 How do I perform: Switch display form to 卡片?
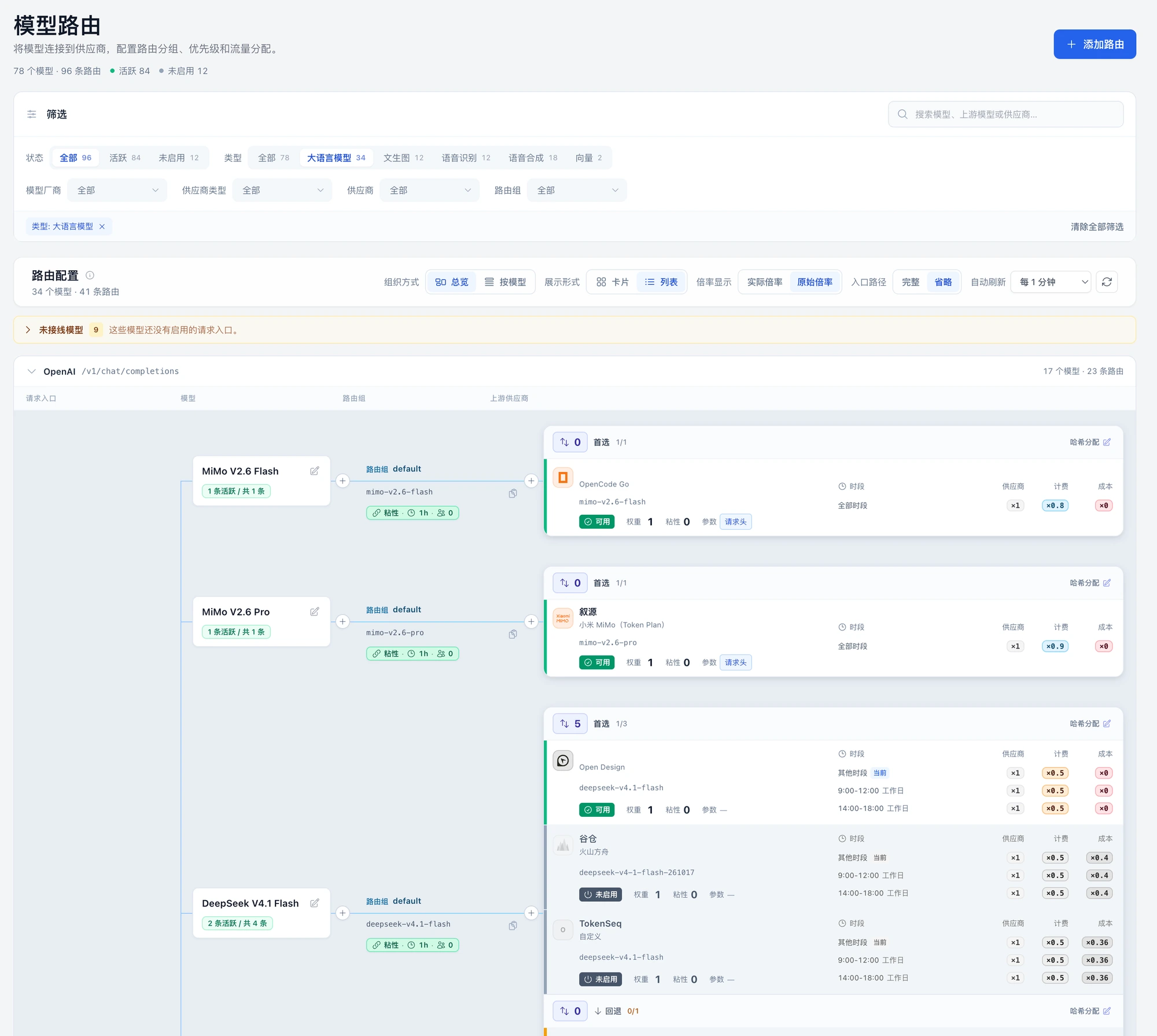(x=613, y=282)
